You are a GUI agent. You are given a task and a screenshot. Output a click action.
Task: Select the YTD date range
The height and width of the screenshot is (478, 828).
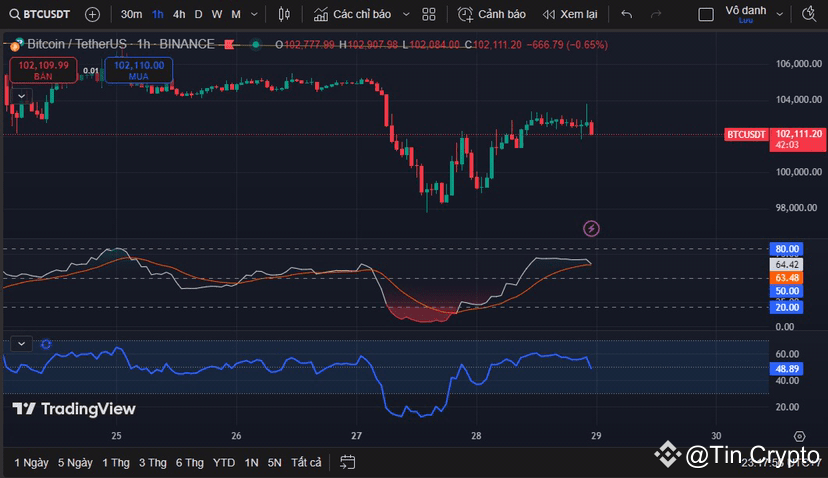point(224,463)
